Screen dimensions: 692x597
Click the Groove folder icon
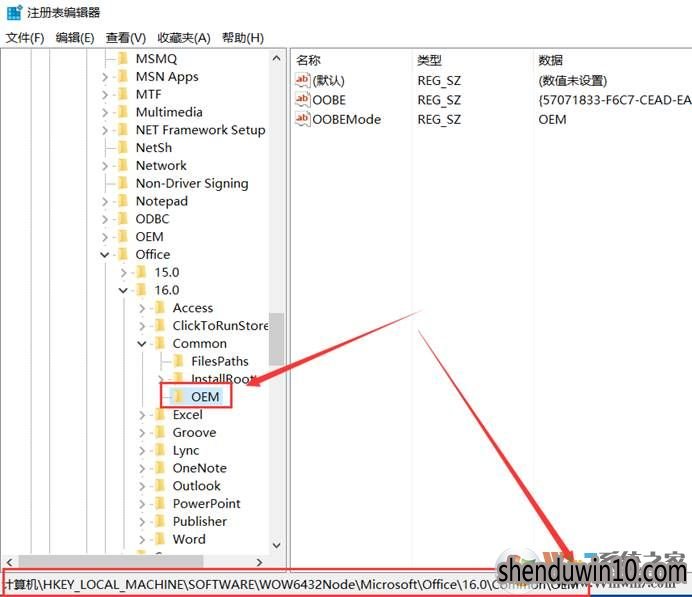[160, 432]
